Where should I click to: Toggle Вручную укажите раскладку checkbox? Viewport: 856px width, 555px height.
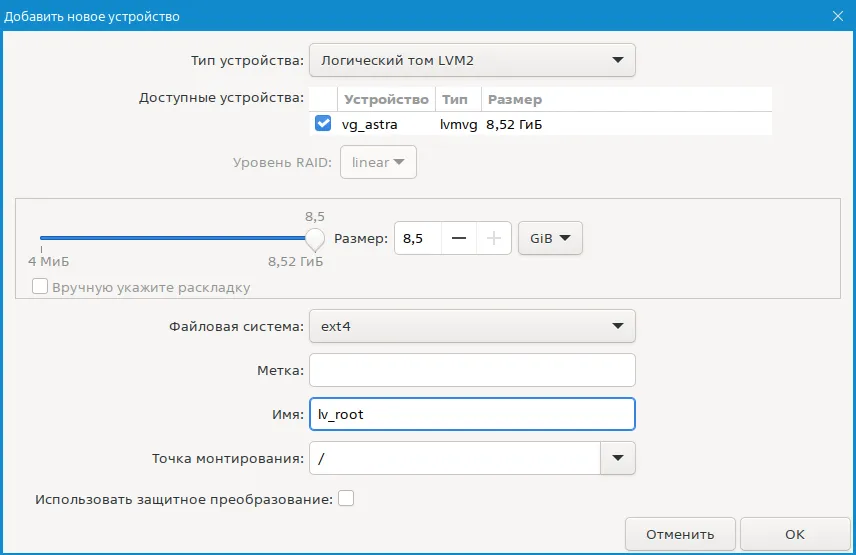(40, 287)
